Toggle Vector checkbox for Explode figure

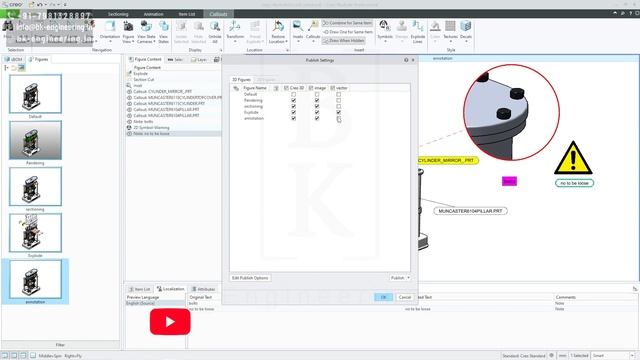[x=338, y=112]
